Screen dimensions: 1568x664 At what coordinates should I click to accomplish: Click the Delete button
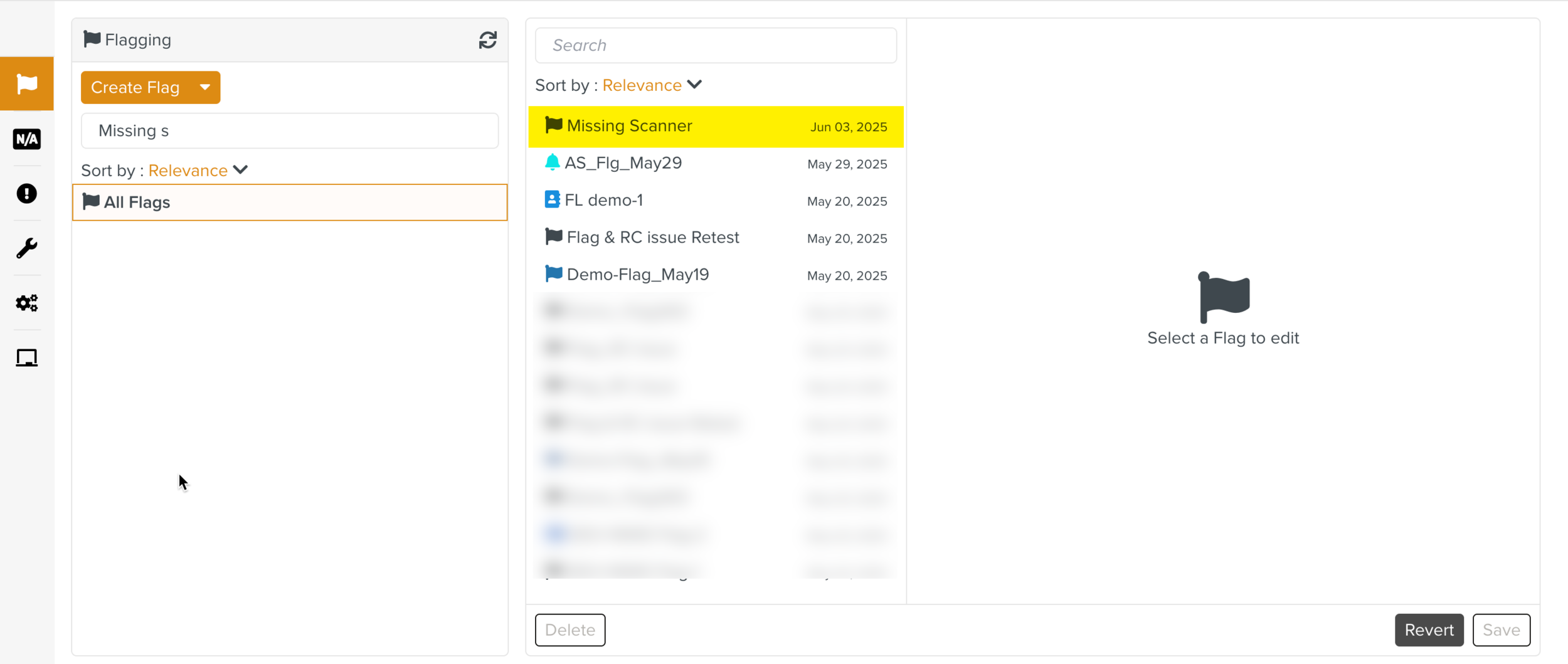[x=569, y=630]
